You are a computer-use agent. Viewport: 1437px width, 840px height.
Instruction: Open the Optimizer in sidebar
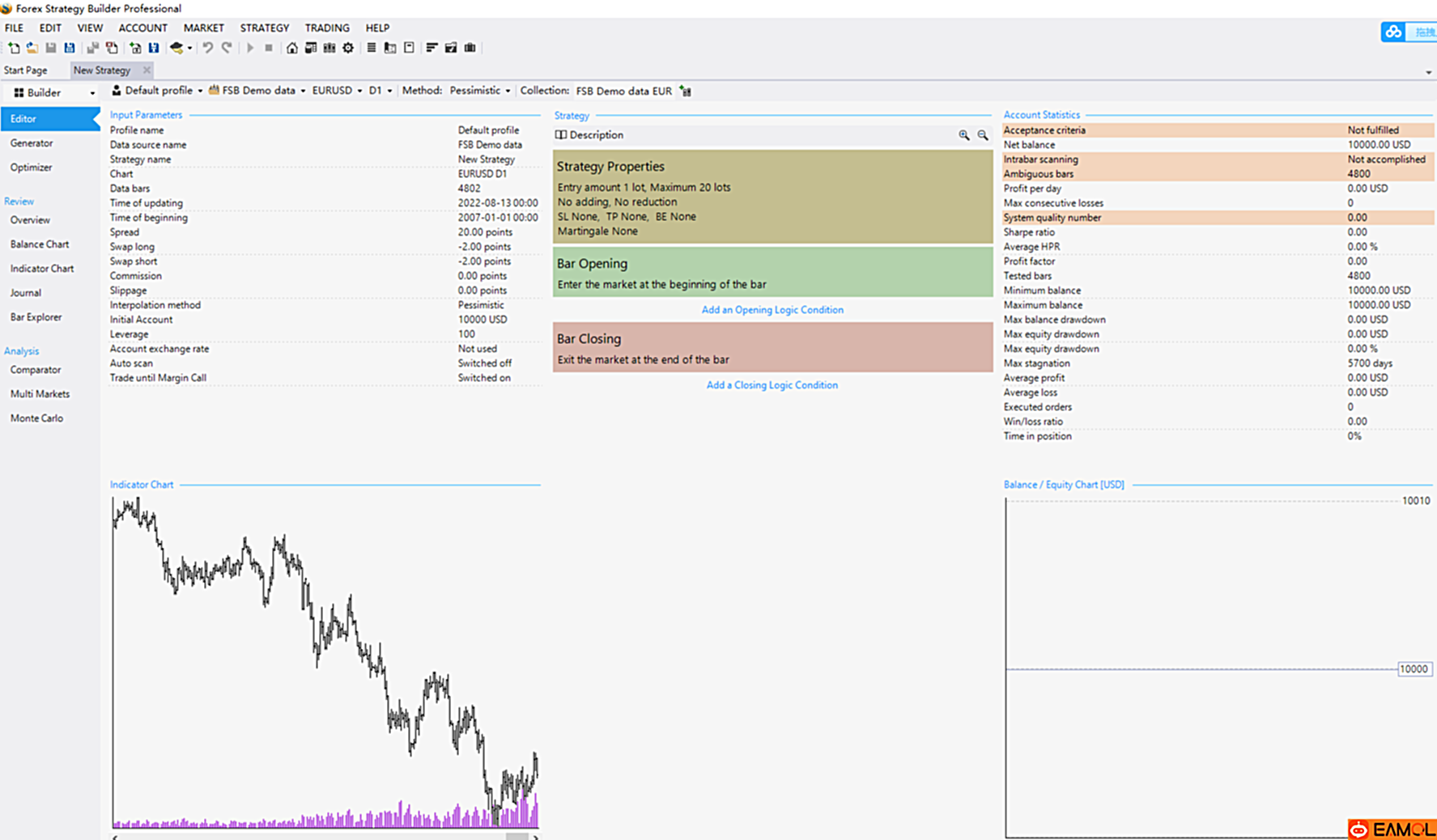tap(31, 168)
